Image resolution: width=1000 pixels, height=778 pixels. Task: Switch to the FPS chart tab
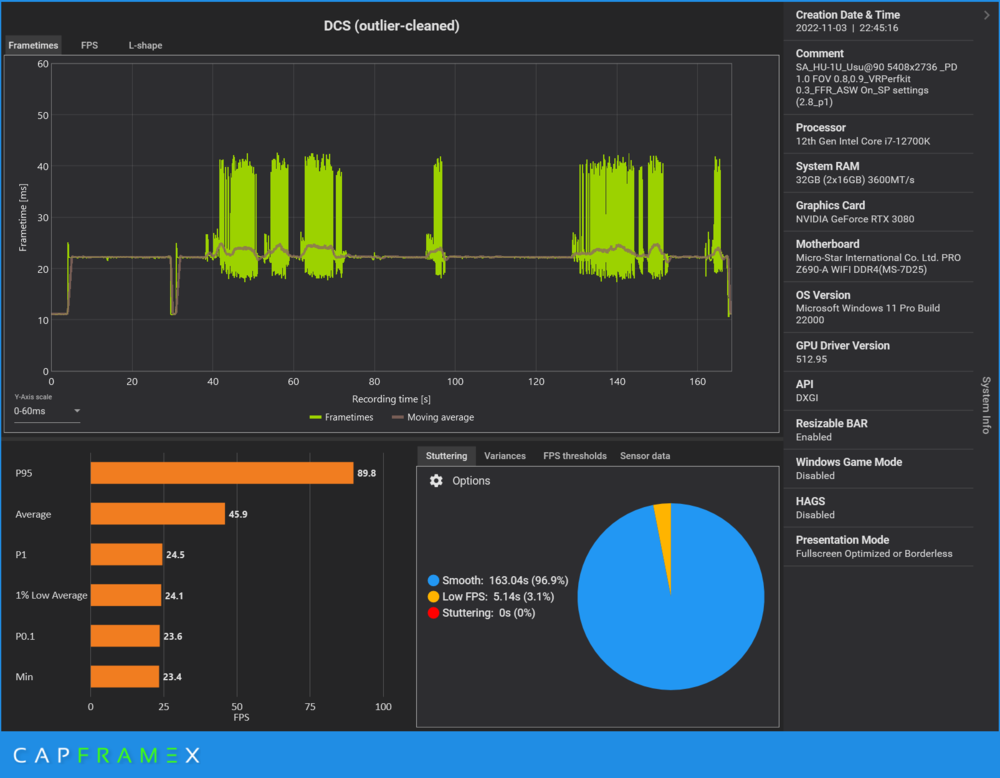89,45
